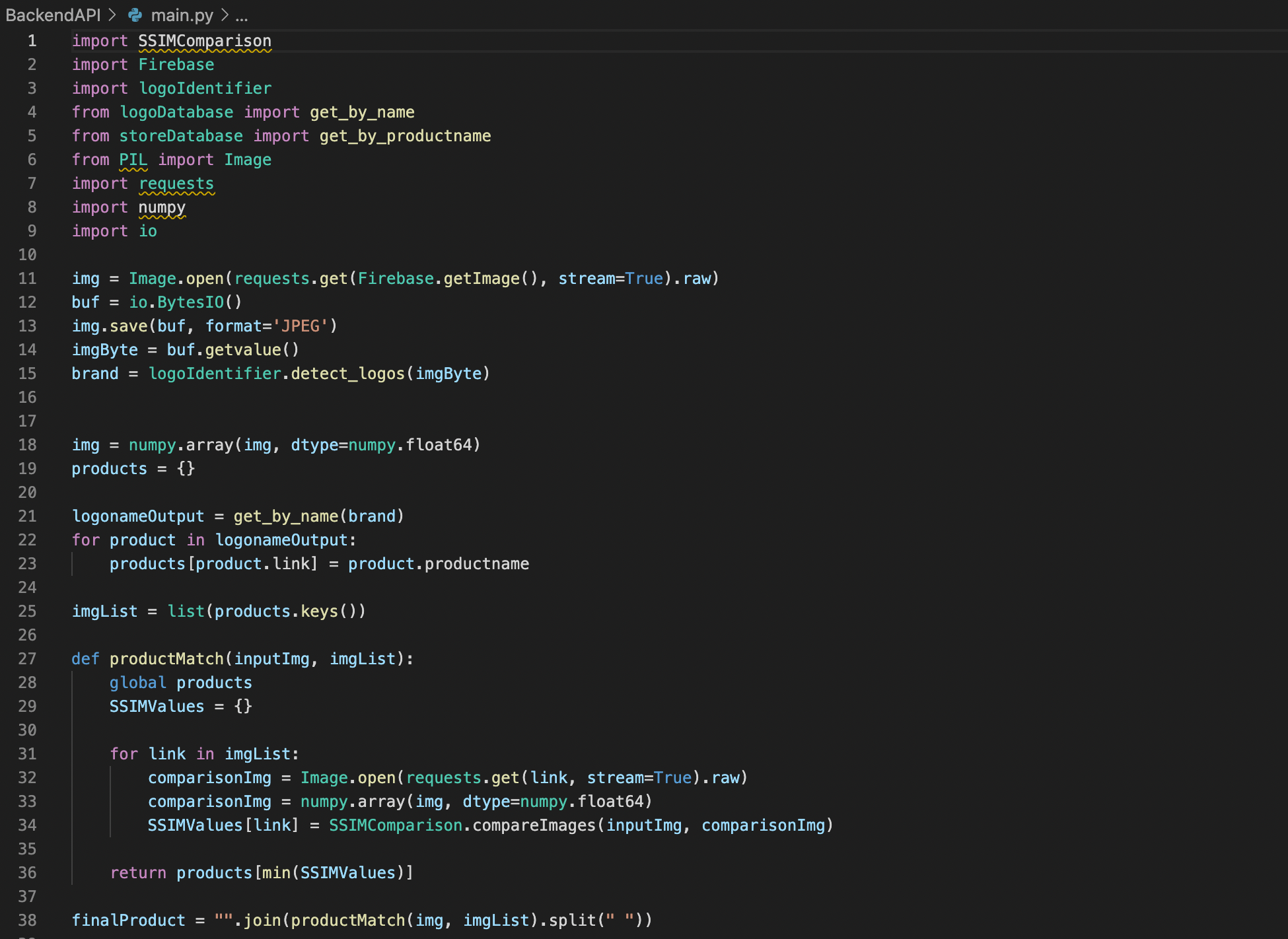Click the return keyword on line 36
The image size is (1288, 939).
pos(138,873)
